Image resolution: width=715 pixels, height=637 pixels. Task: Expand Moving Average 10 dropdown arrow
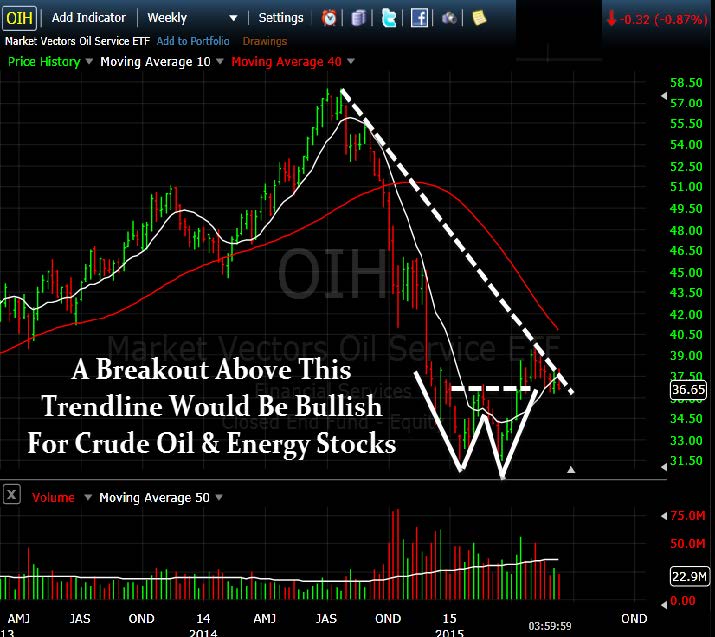click(x=220, y=61)
